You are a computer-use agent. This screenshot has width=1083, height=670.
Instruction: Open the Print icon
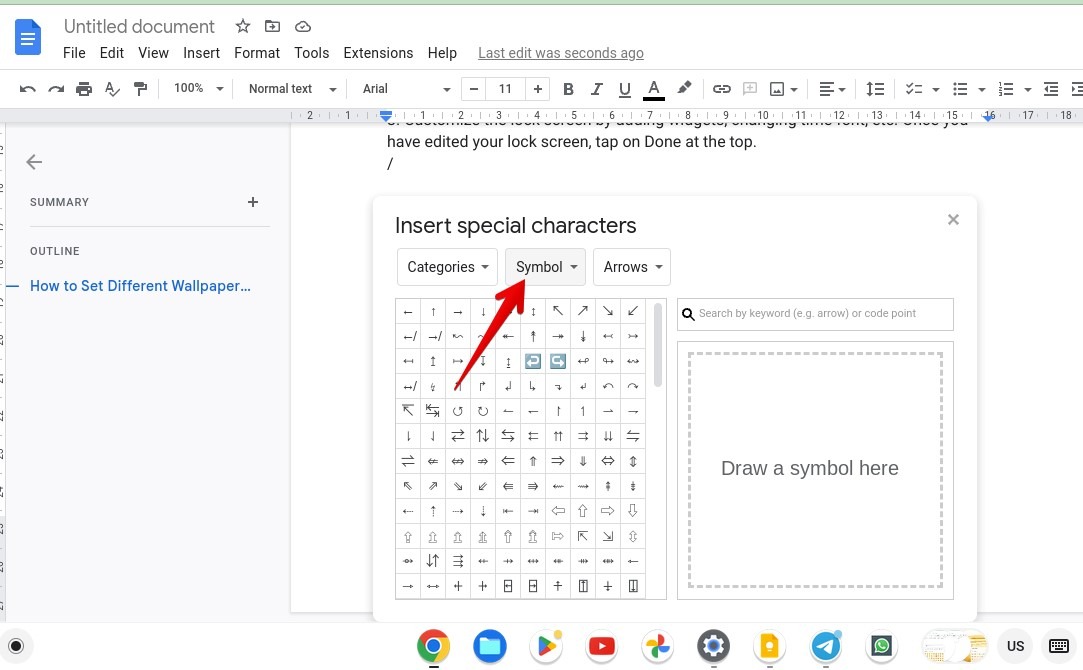84,88
